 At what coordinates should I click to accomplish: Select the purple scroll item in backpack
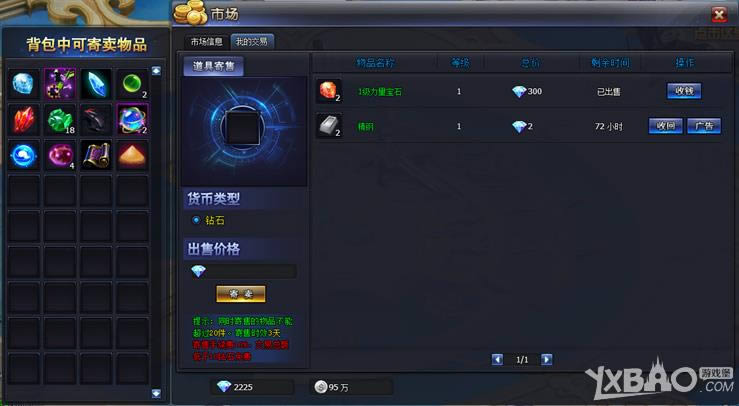pyautogui.click(x=96, y=155)
